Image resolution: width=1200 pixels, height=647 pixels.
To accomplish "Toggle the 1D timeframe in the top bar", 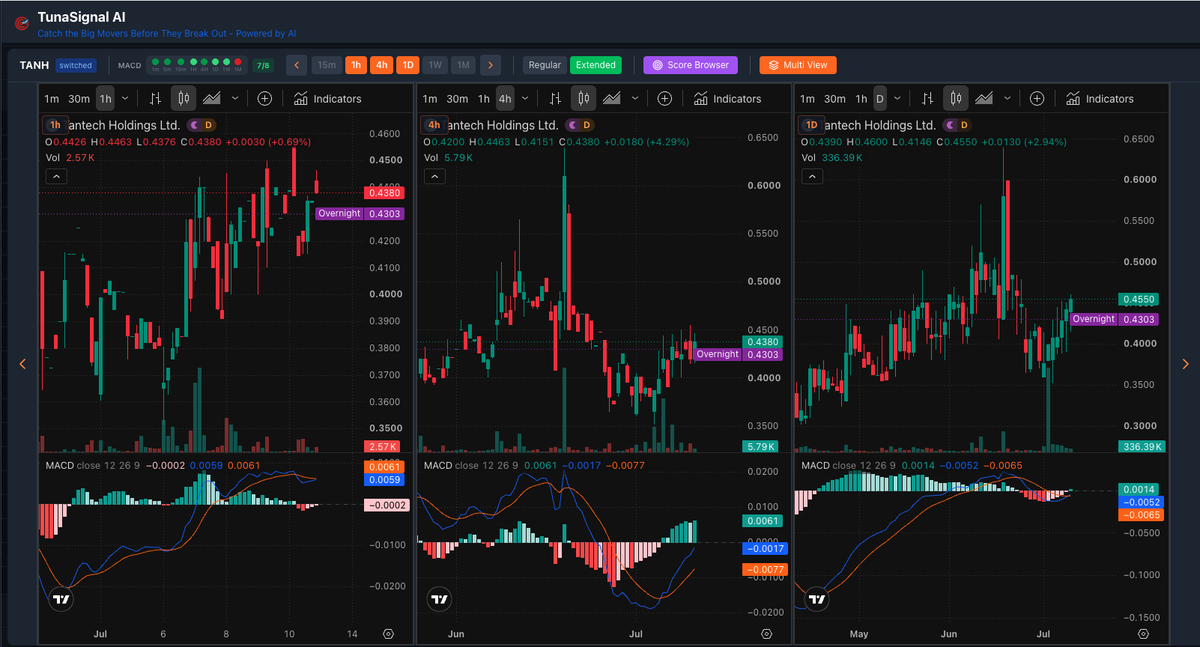I will click(x=407, y=65).
